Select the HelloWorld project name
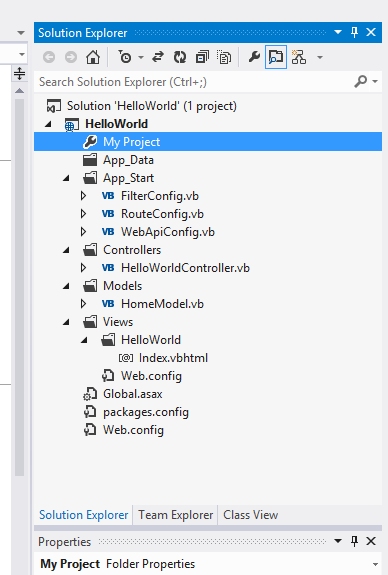This screenshot has height=575, width=388. pos(117,124)
